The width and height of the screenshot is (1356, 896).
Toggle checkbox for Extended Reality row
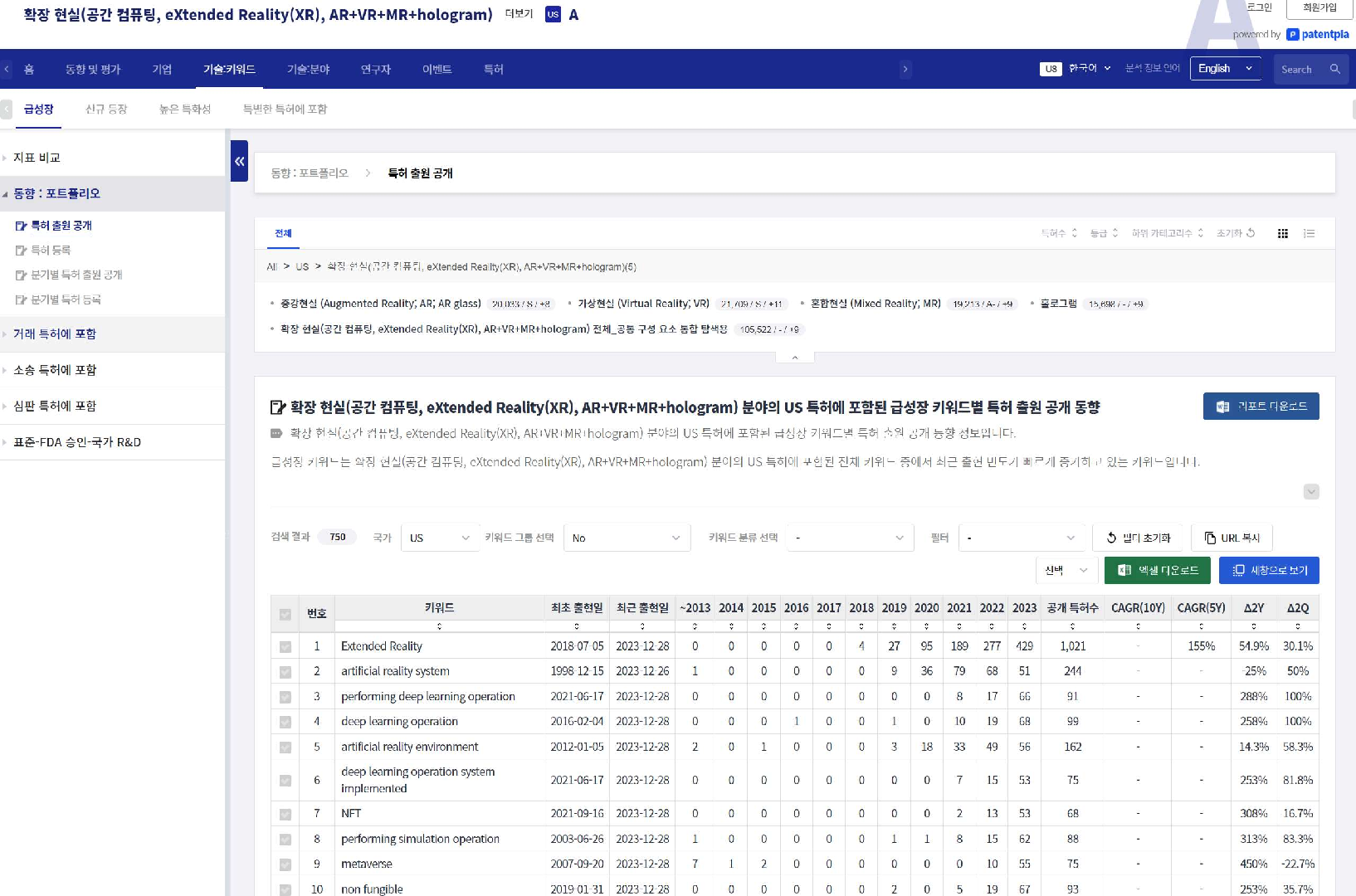pyautogui.click(x=285, y=647)
